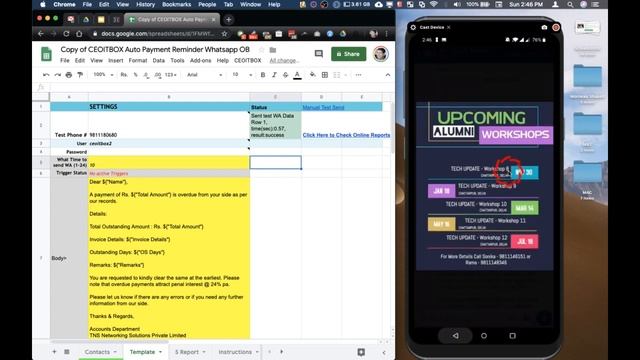Open the Arial font dropdown
This screenshot has height=360, width=640.
point(204,75)
